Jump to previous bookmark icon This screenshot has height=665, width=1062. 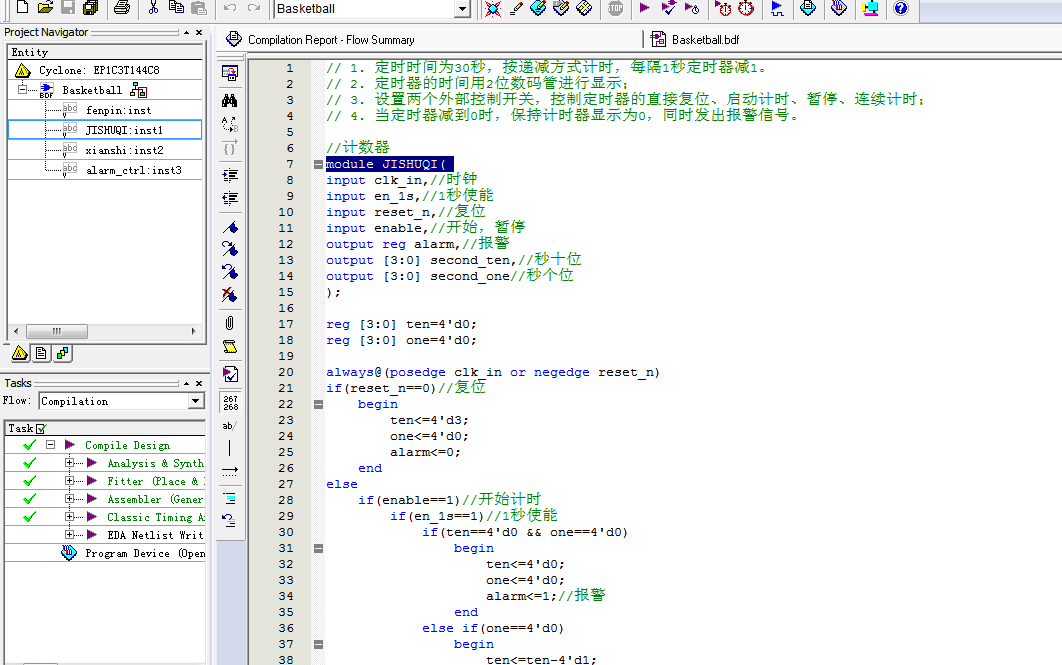230,272
